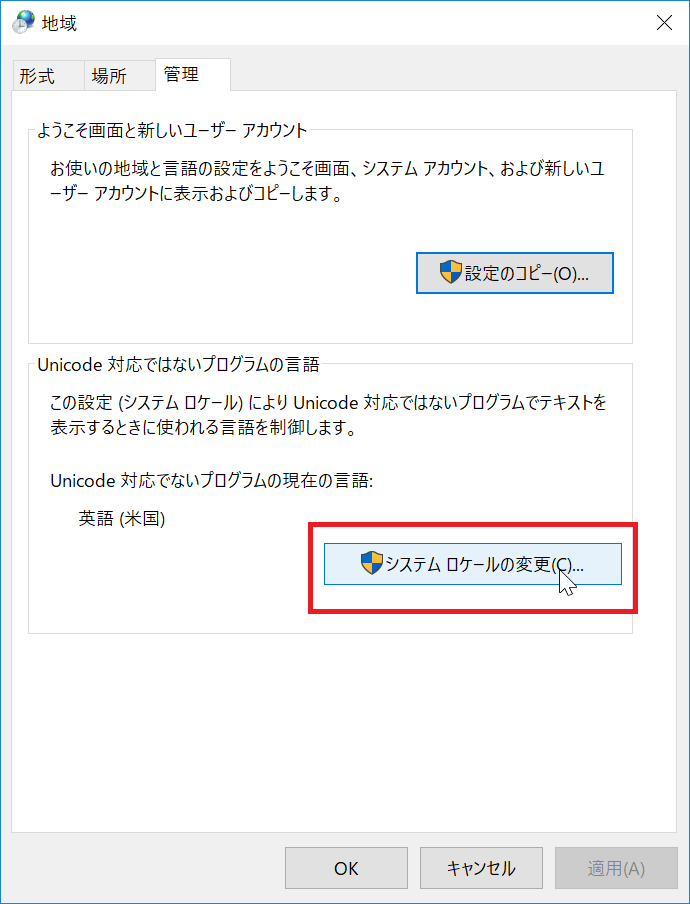The height and width of the screenshot is (904, 690).
Task: Click the shield icon on 設定のコピー button
Action: point(450,272)
